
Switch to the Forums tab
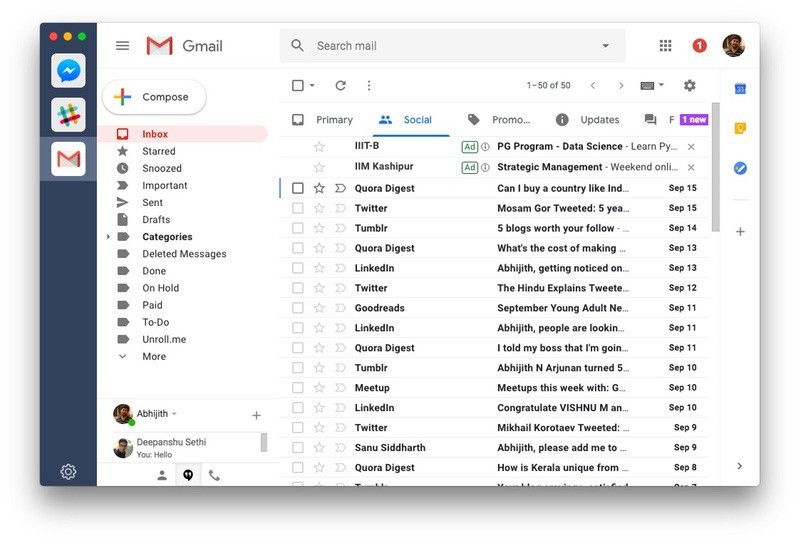click(676, 120)
